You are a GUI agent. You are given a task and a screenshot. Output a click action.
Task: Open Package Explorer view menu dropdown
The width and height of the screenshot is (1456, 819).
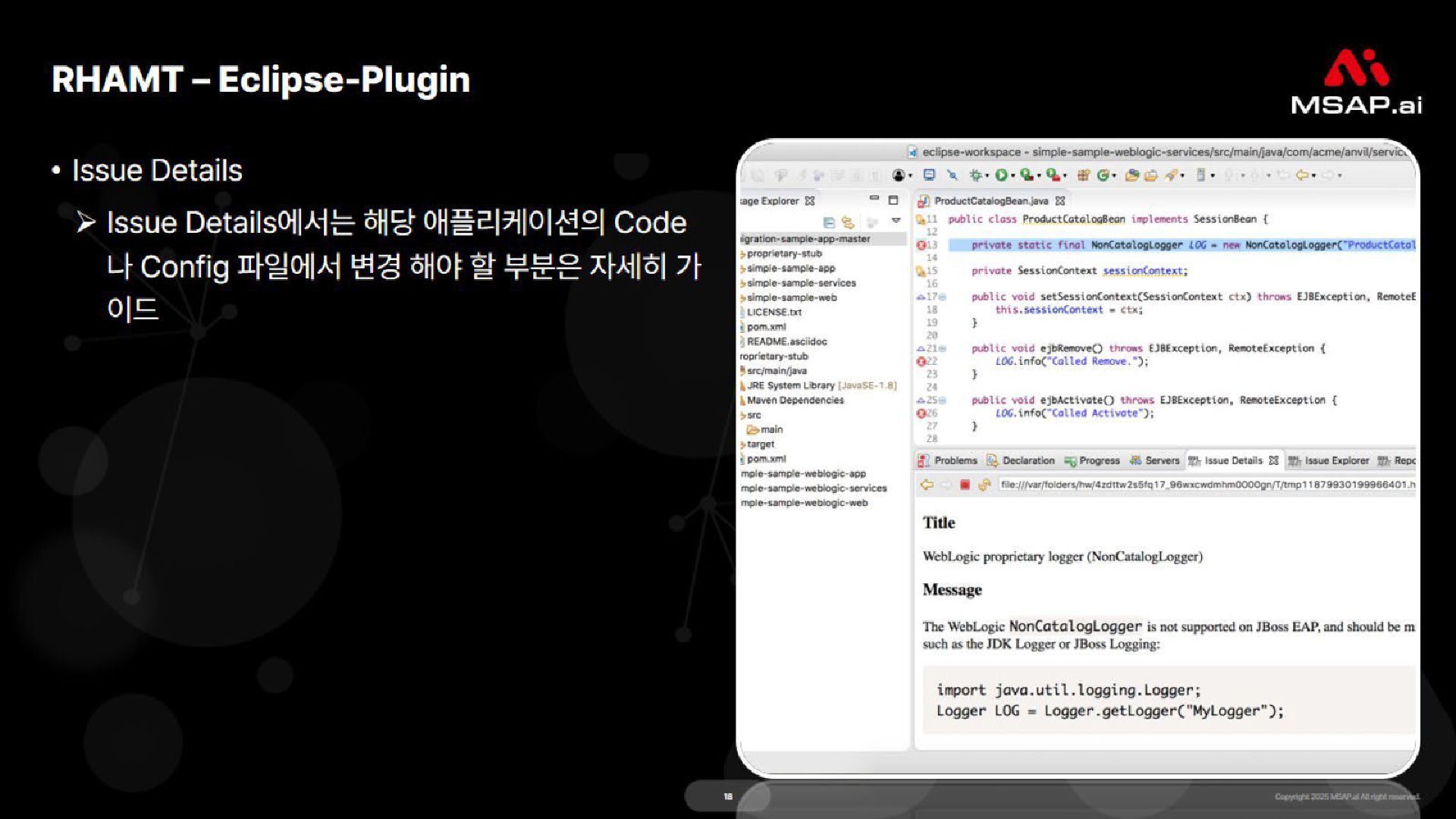(896, 221)
